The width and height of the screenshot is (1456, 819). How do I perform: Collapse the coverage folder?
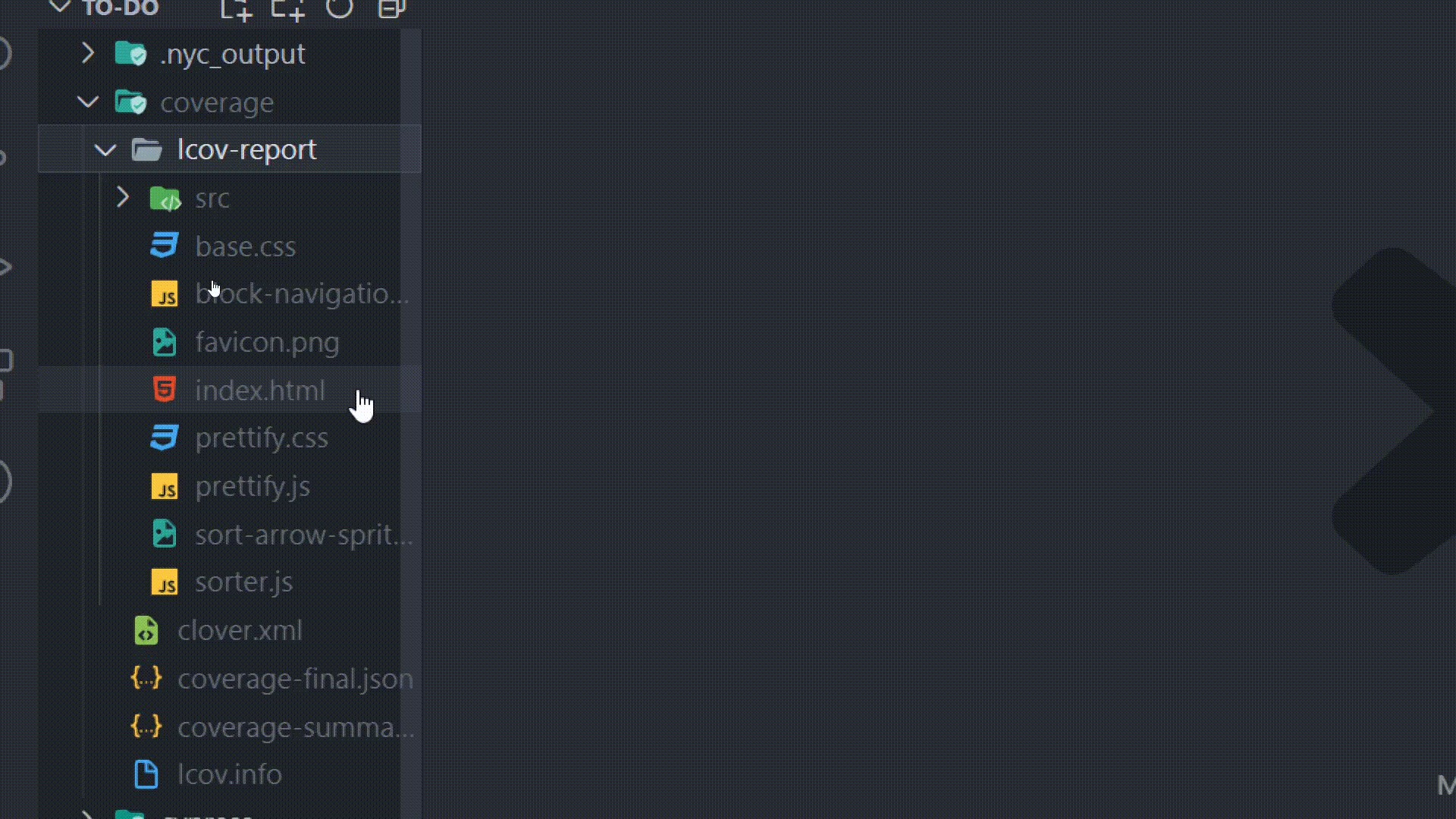click(x=87, y=101)
